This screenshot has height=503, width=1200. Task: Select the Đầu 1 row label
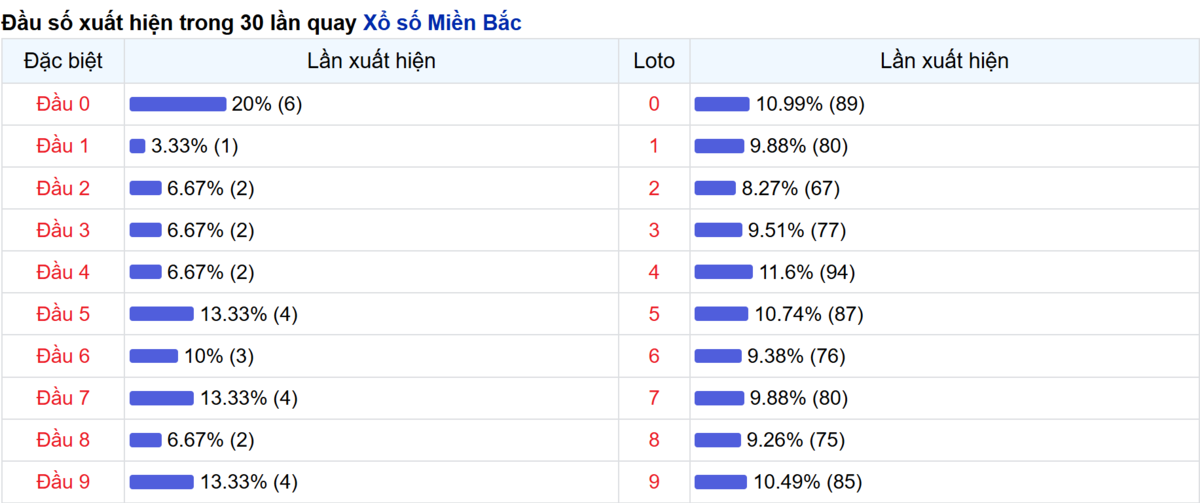63,146
